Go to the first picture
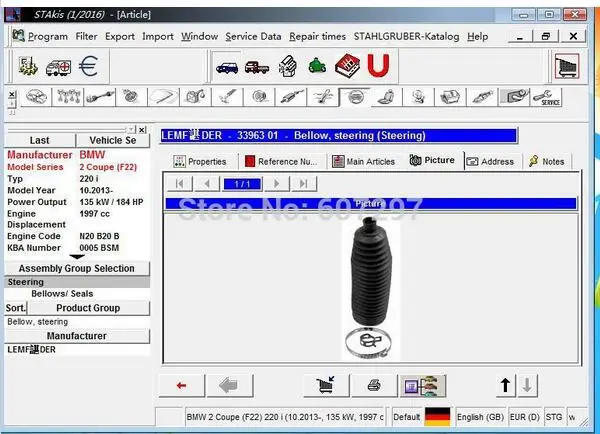This screenshot has height=434, width=600. (x=179, y=184)
